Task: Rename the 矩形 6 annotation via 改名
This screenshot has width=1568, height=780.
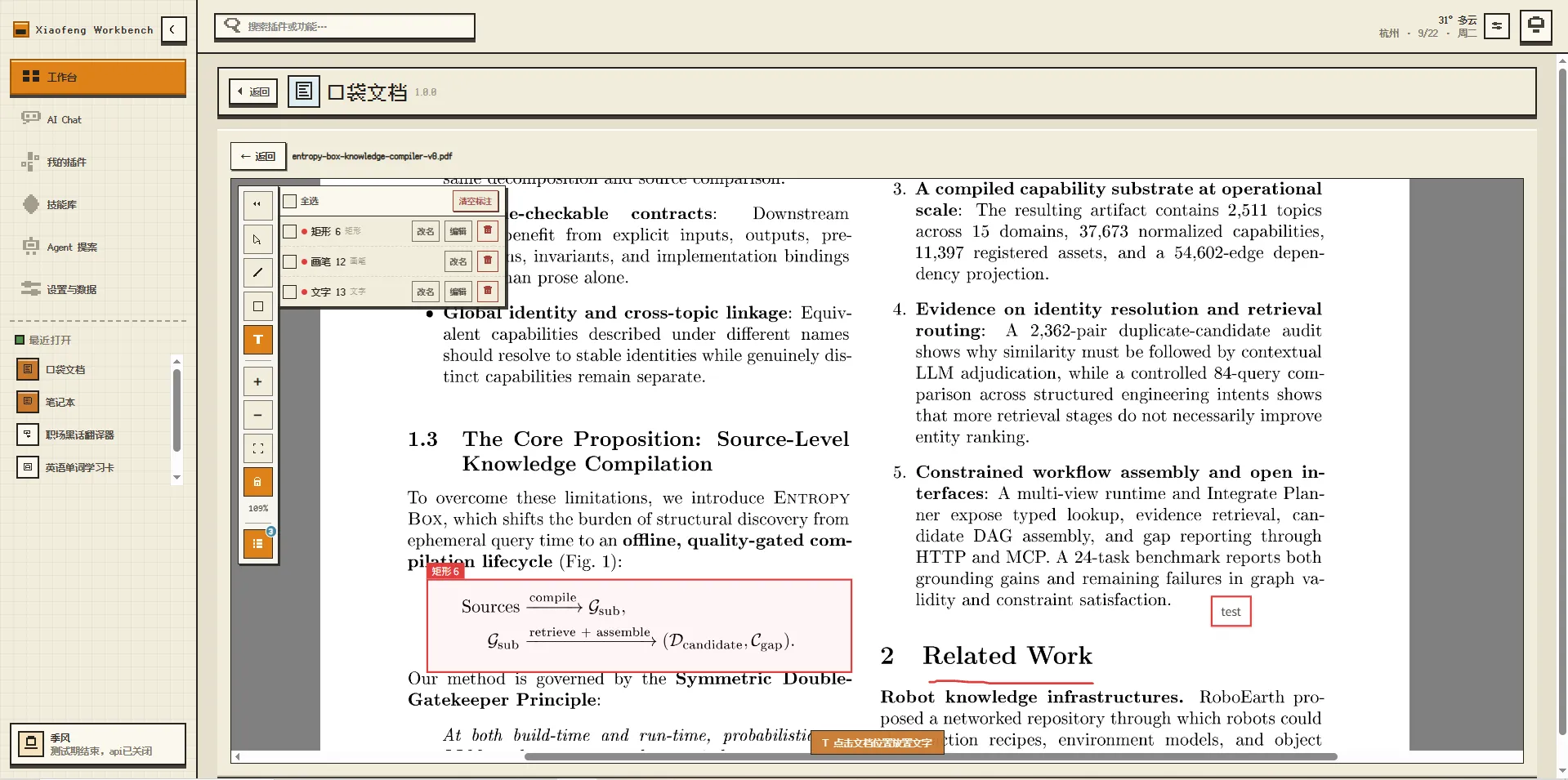Action: pyautogui.click(x=426, y=231)
